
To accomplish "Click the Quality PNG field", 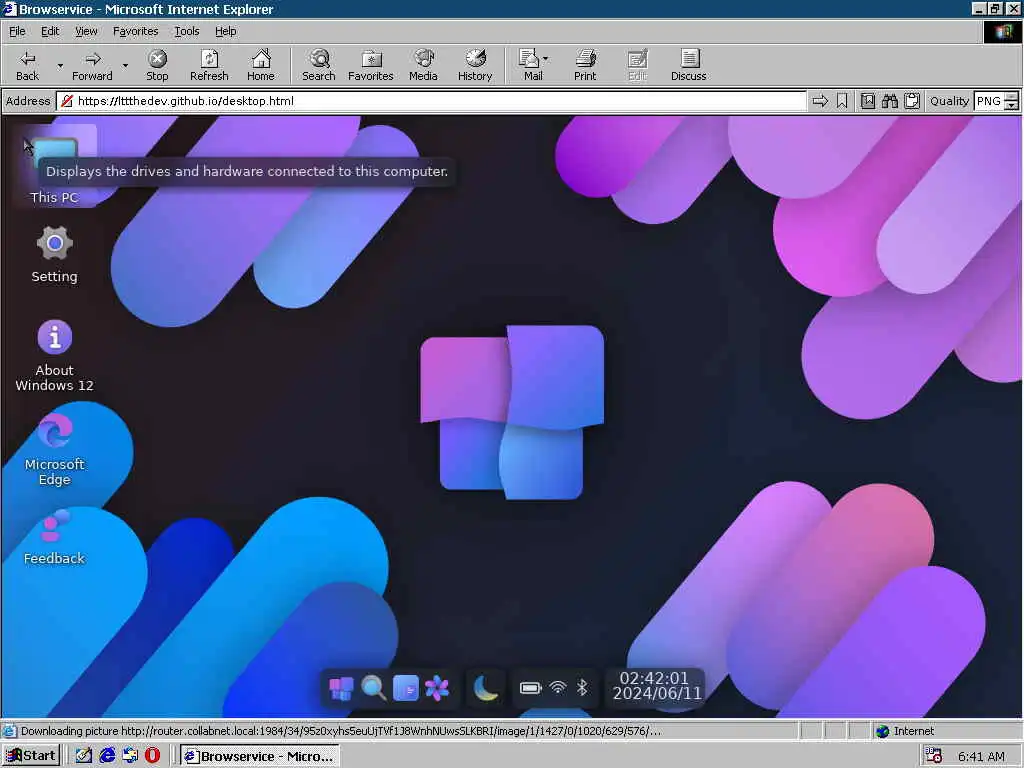I will point(989,101).
